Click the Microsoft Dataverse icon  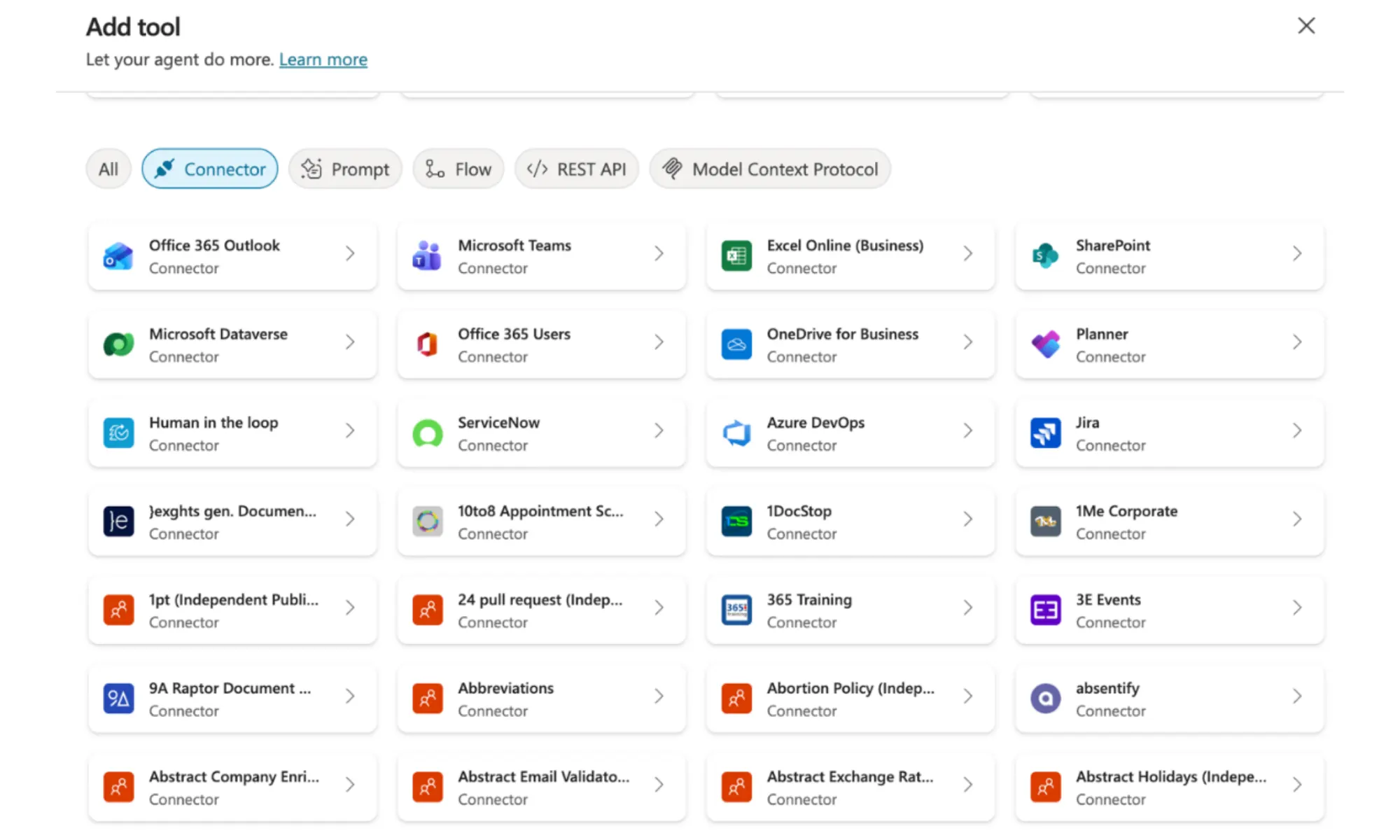pos(118,344)
